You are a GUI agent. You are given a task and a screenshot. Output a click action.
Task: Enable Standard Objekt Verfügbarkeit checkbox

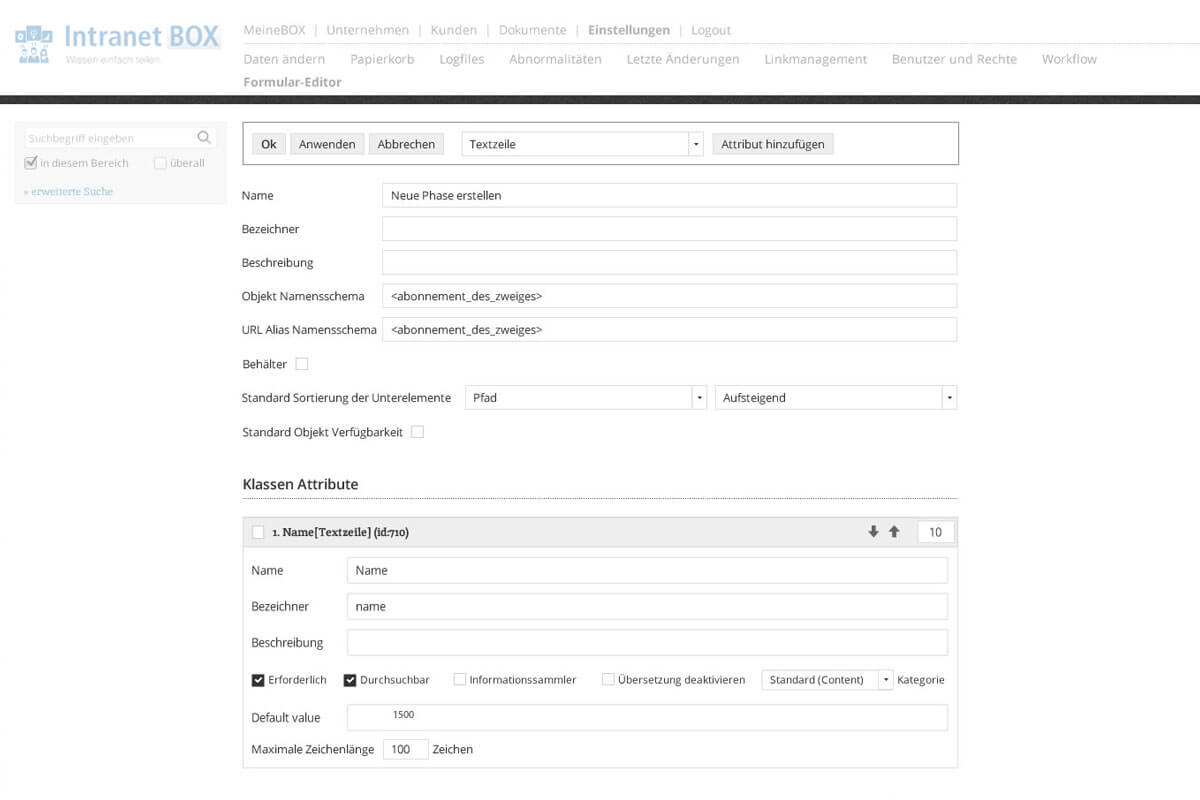pyautogui.click(x=418, y=432)
